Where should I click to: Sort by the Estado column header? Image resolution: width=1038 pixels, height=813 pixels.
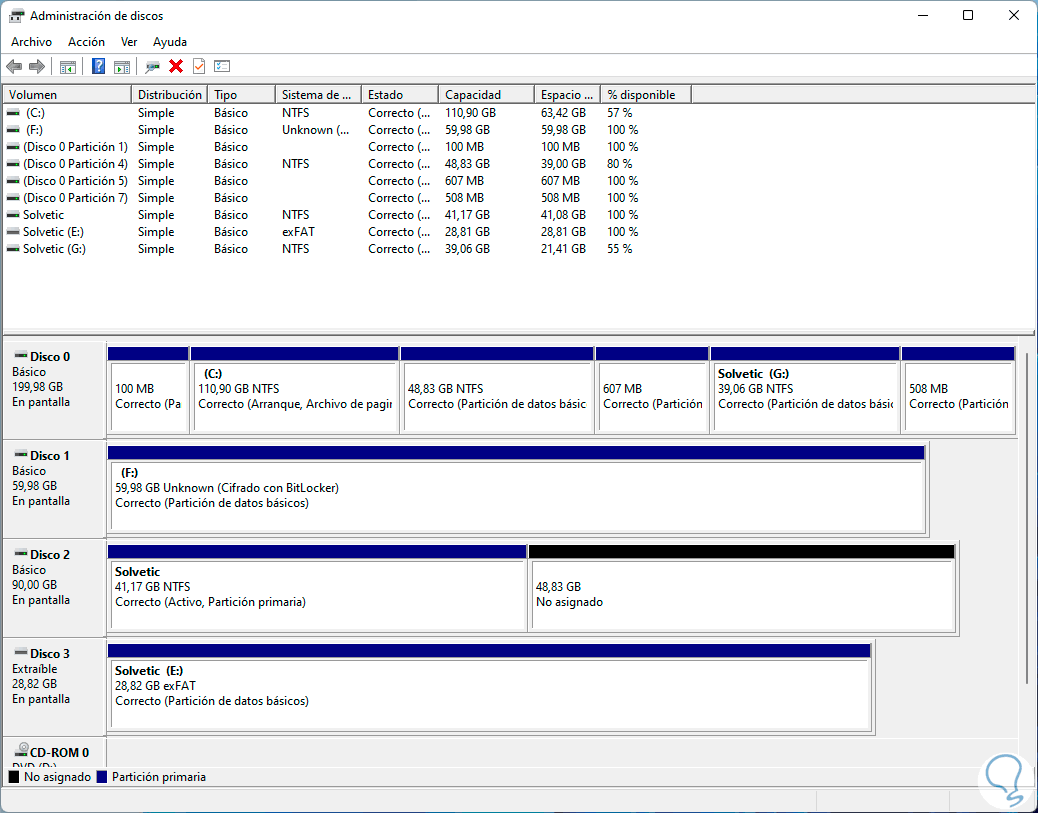[x=400, y=95]
